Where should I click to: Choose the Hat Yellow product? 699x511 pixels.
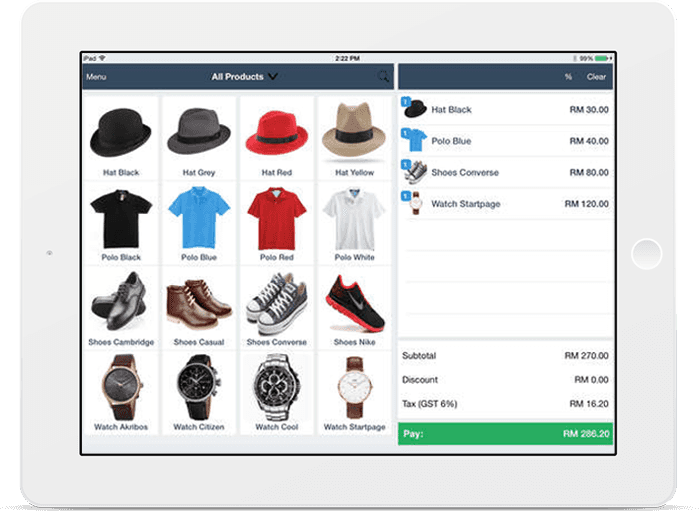pyautogui.click(x=355, y=137)
